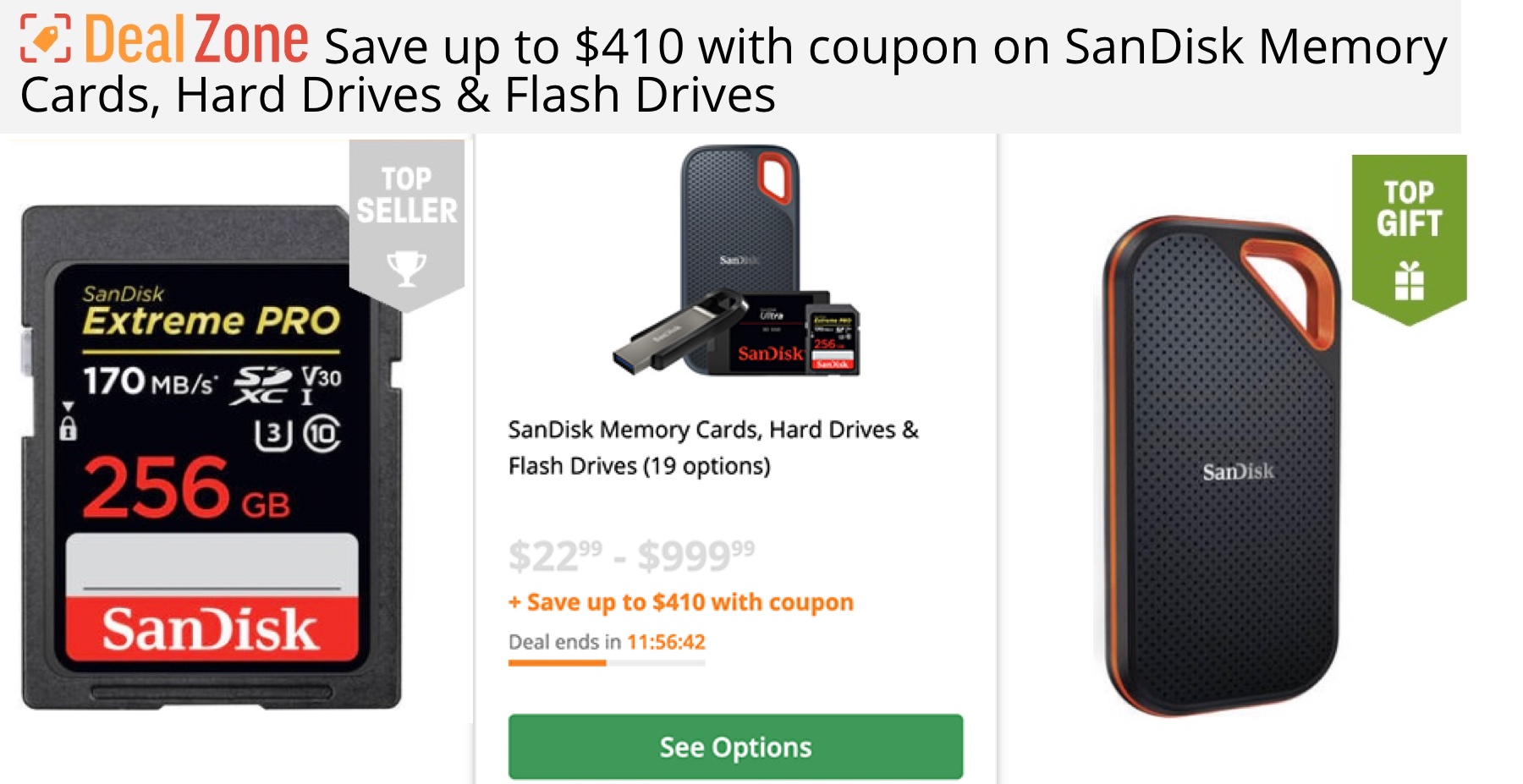1523x784 pixels.
Task: Click the Class 10 symbol on card
Action: pyautogui.click(x=322, y=435)
